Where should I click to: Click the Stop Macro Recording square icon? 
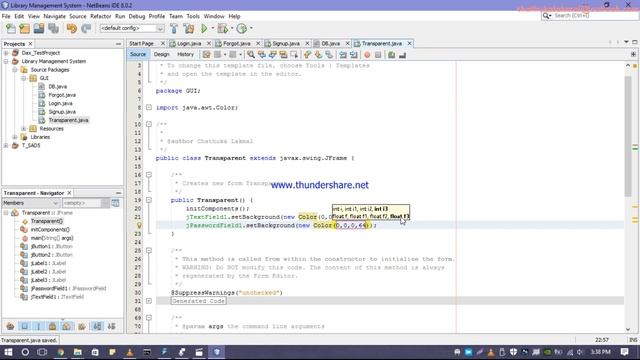coord(378,55)
